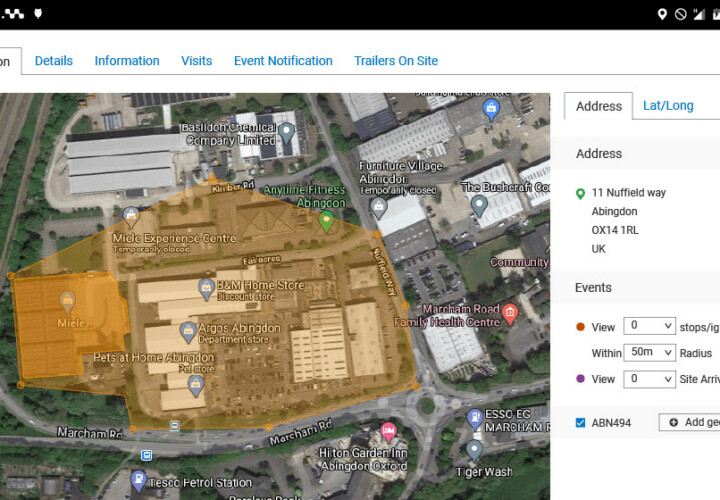Click the green pin beside 11 Nuffield way
Image resolution: width=720 pixels, height=500 pixels.
click(x=580, y=194)
